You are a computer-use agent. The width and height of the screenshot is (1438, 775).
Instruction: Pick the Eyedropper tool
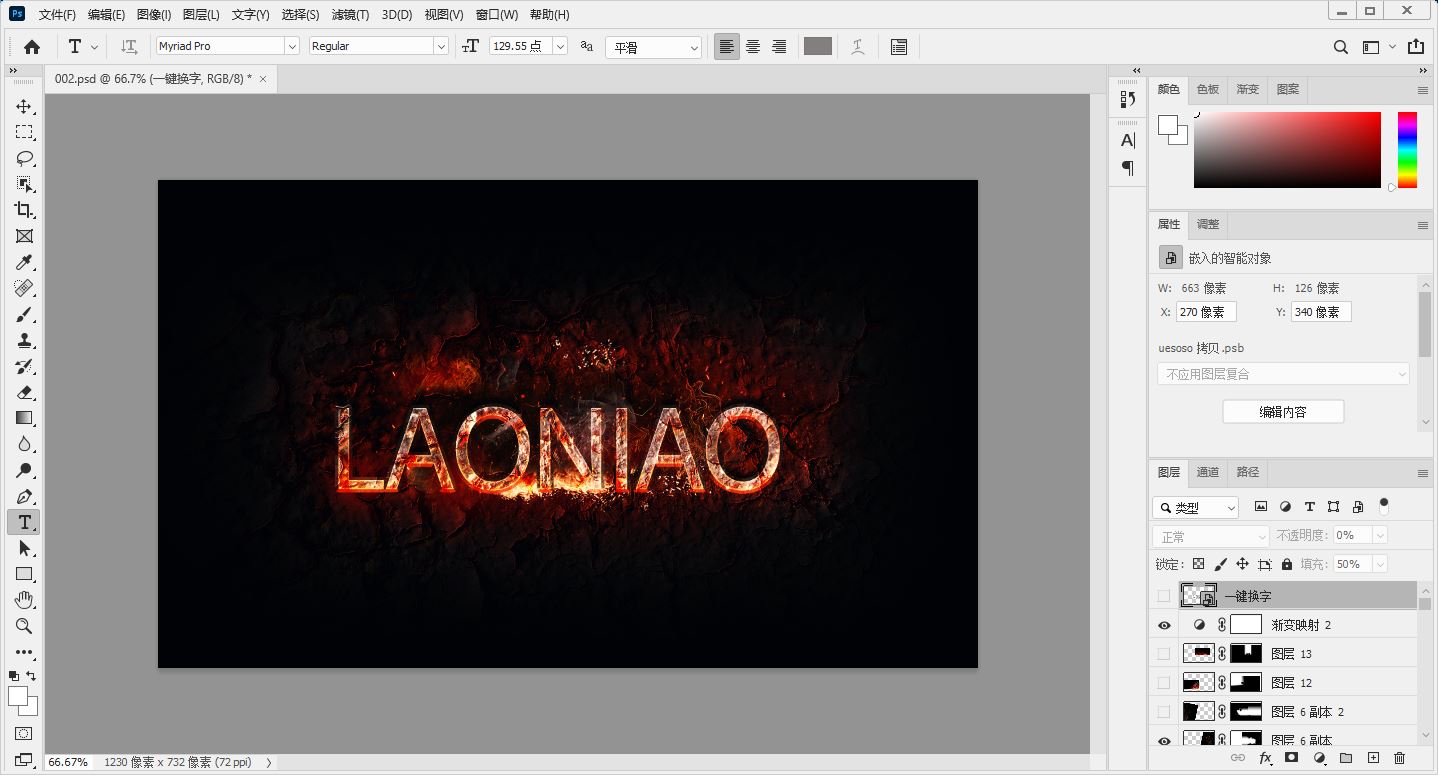pyautogui.click(x=24, y=262)
